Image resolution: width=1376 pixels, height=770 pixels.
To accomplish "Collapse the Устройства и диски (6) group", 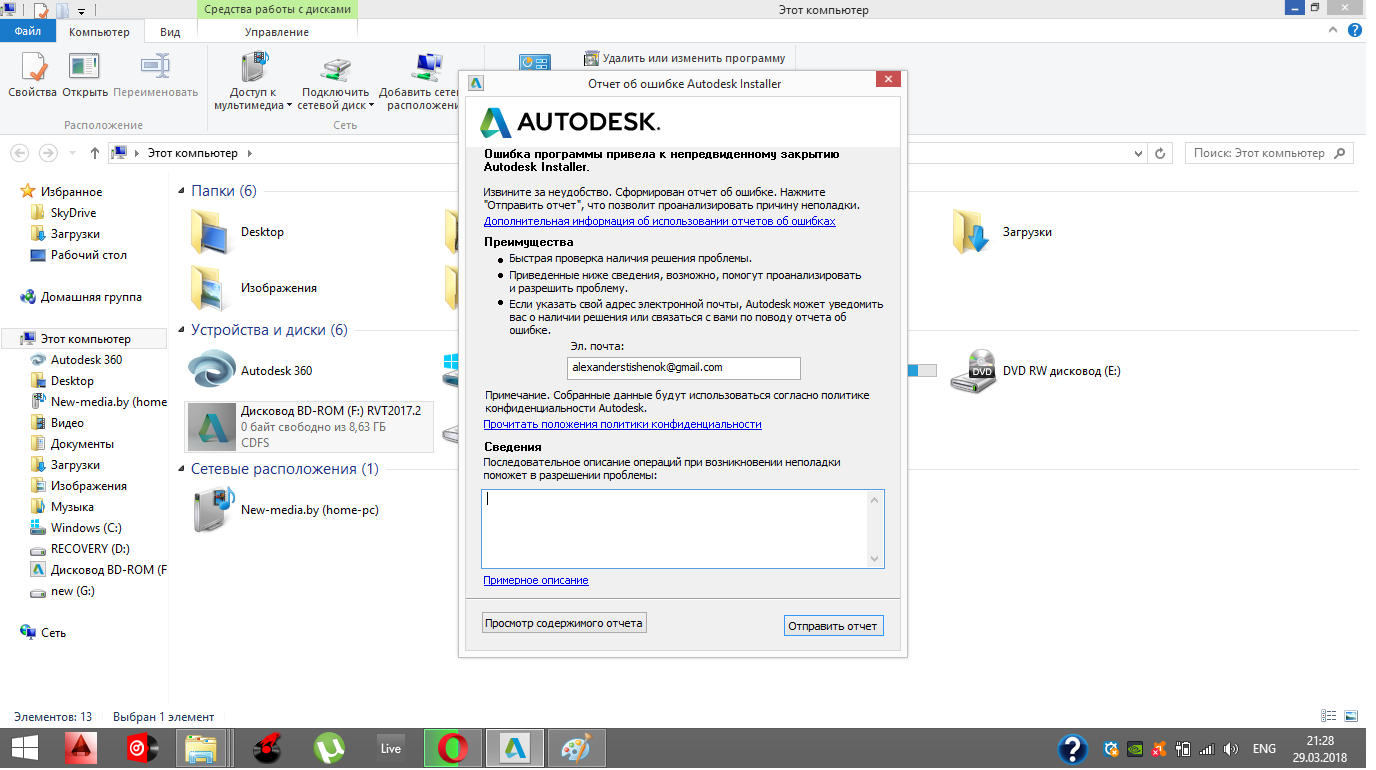I will (181, 329).
